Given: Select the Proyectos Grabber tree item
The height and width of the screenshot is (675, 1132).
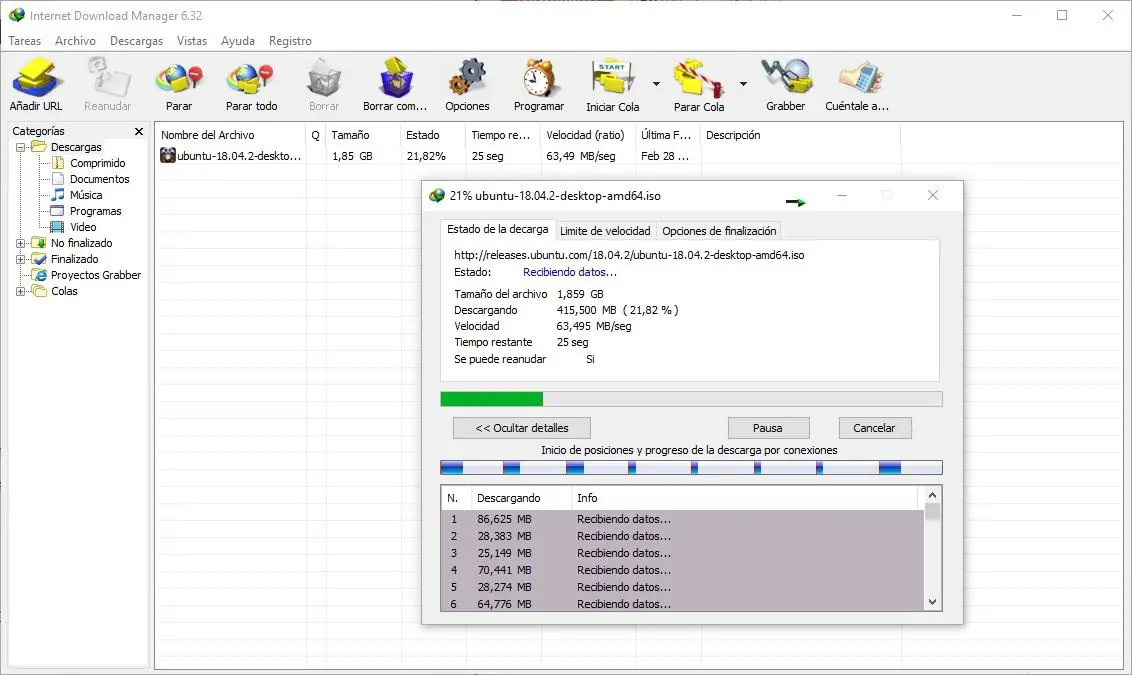Looking at the screenshot, I should tap(95, 275).
